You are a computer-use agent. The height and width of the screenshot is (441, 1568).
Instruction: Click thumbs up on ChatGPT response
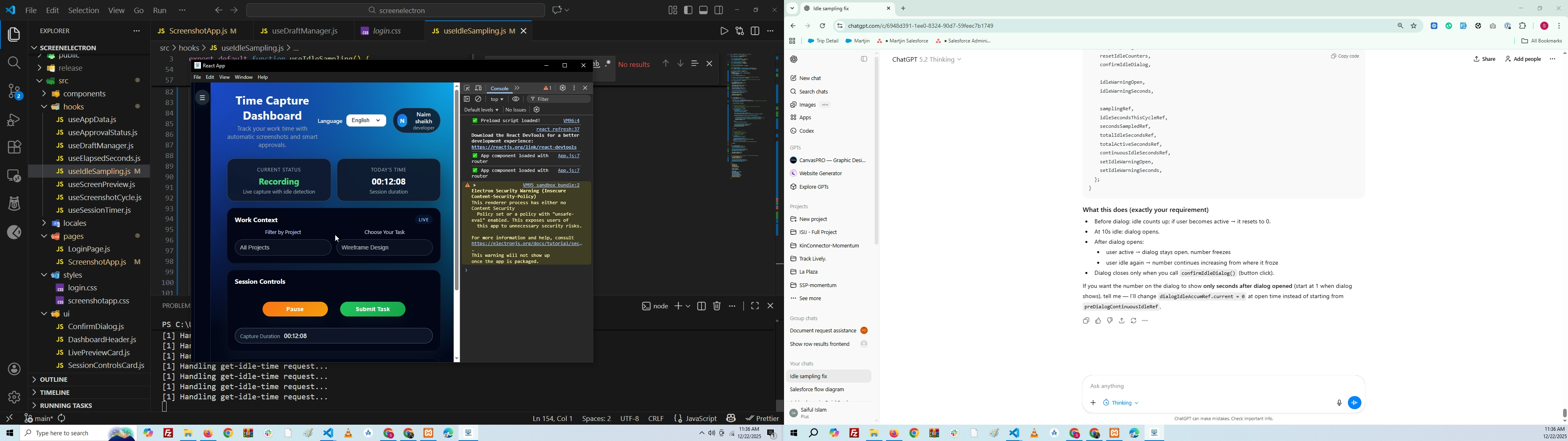1098,321
